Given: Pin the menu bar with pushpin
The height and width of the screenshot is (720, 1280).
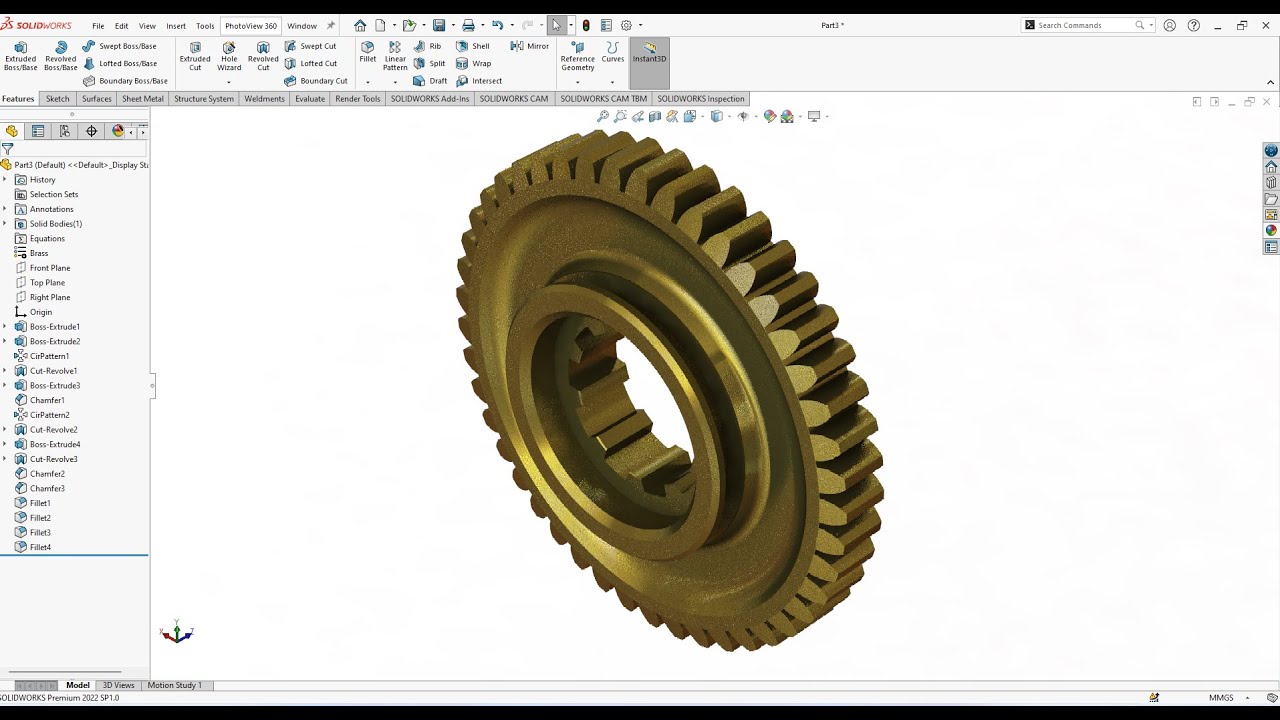Looking at the screenshot, I should click(x=331, y=25).
